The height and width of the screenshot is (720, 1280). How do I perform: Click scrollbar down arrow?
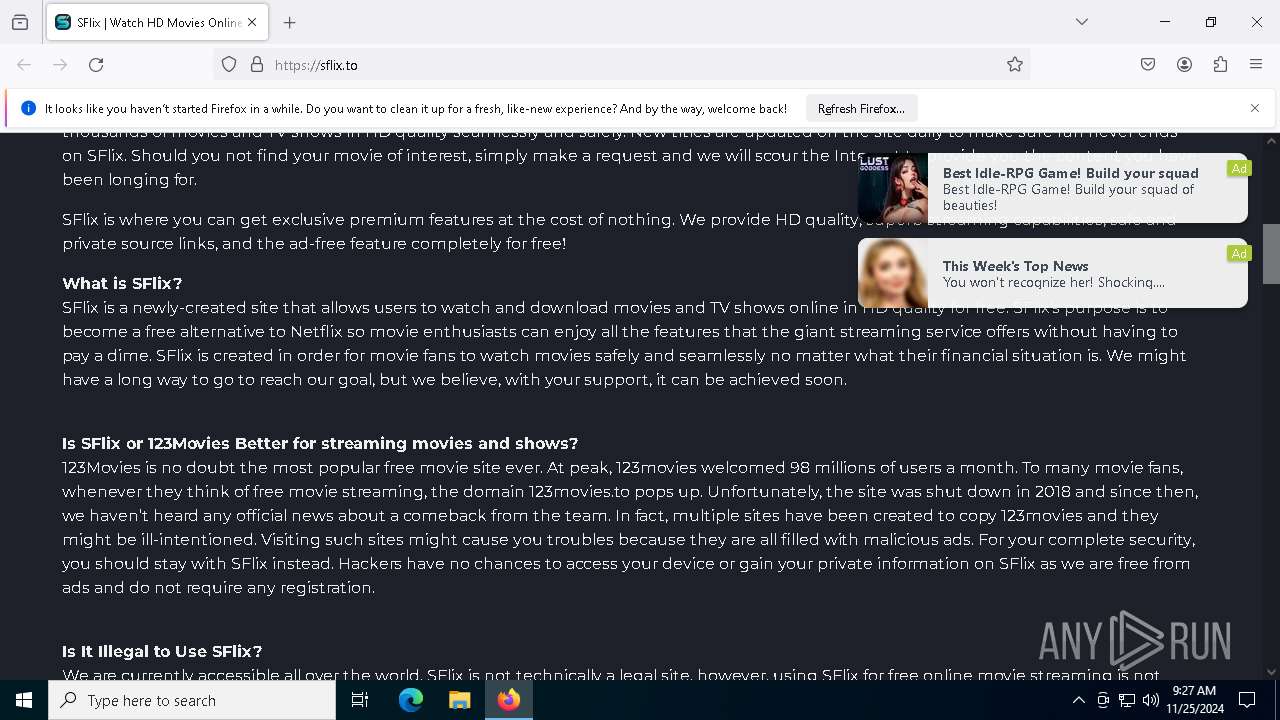pos(1271,672)
